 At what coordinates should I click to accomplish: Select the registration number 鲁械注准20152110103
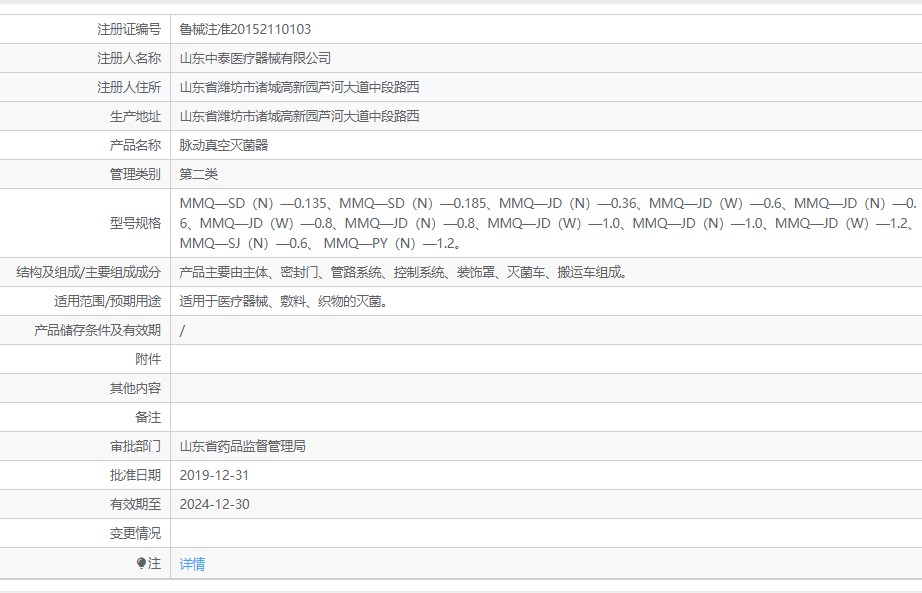pyautogui.click(x=245, y=29)
